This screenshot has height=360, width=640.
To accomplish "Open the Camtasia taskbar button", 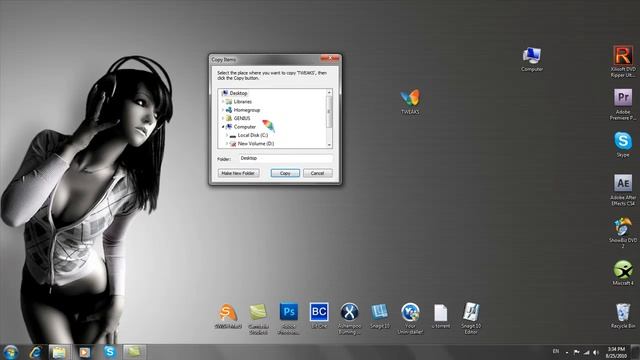I will pyautogui.click(x=134, y=352).
